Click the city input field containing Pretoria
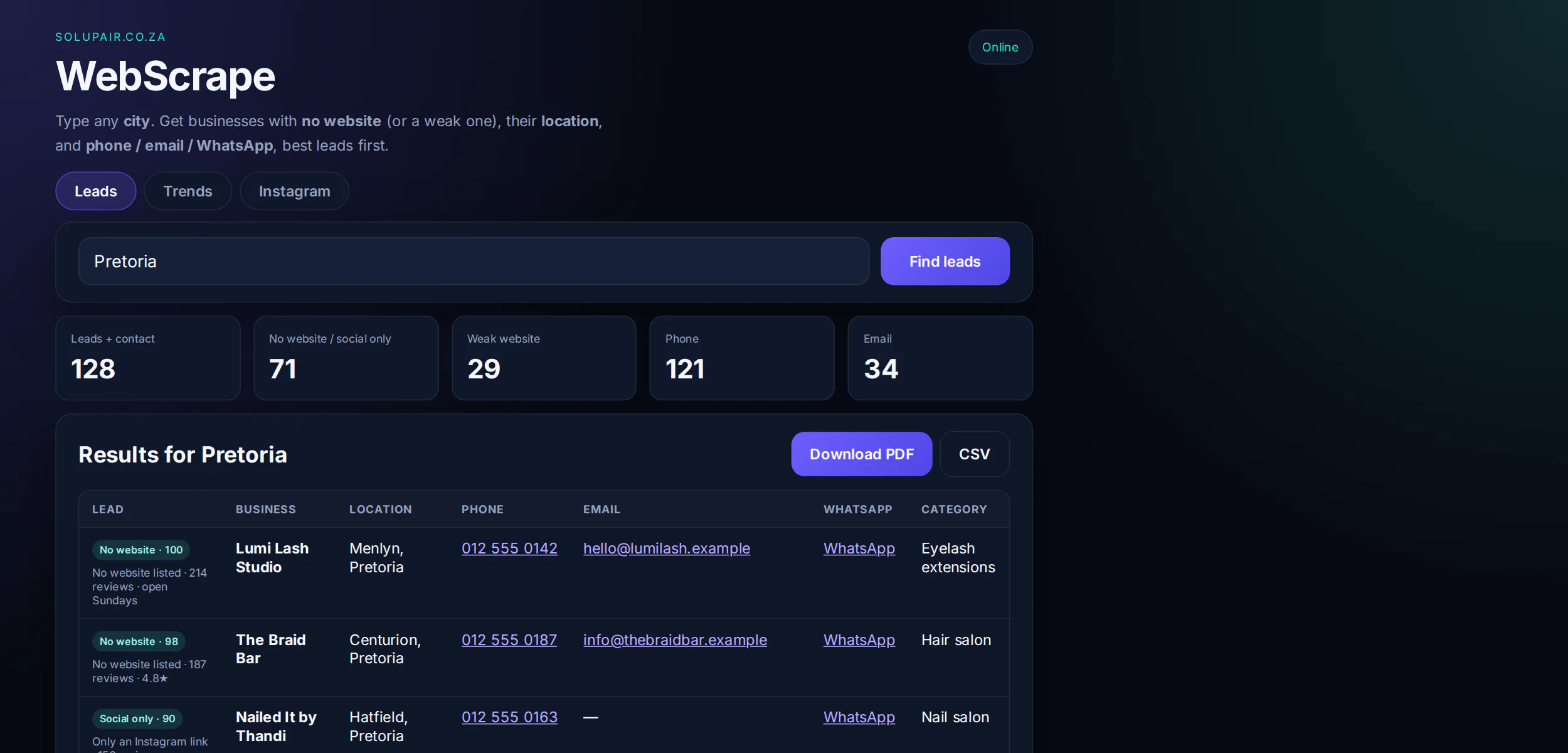The height and width of the screenshot is (753, 1568). point(474,261)
